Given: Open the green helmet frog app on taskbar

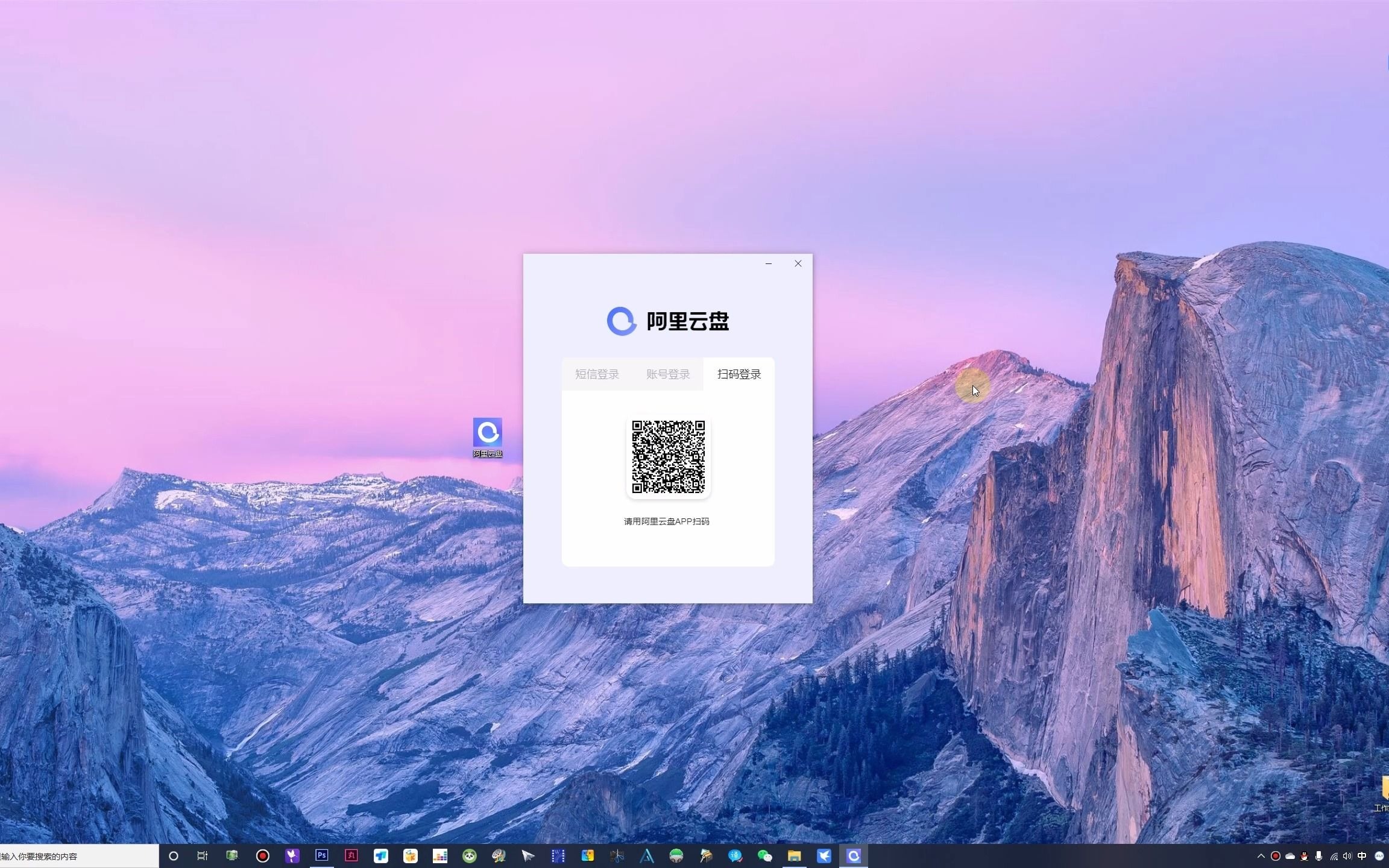Looking at the screenshot, I should (676, 856).
